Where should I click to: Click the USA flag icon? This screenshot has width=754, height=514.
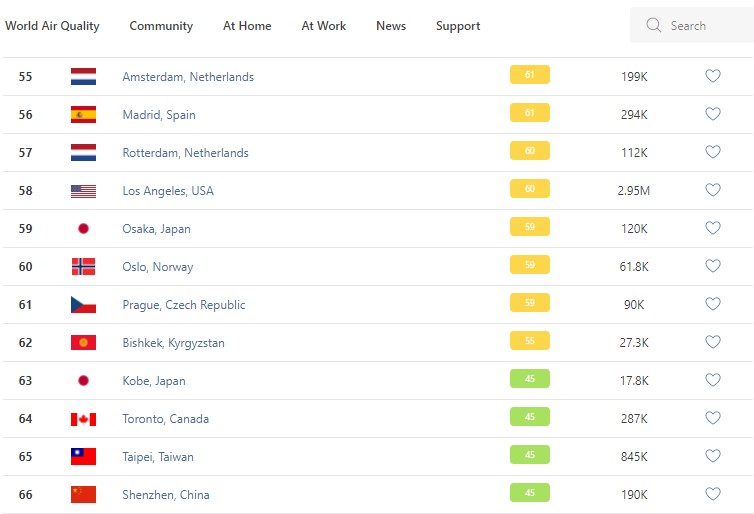click(x=83, y=191)
